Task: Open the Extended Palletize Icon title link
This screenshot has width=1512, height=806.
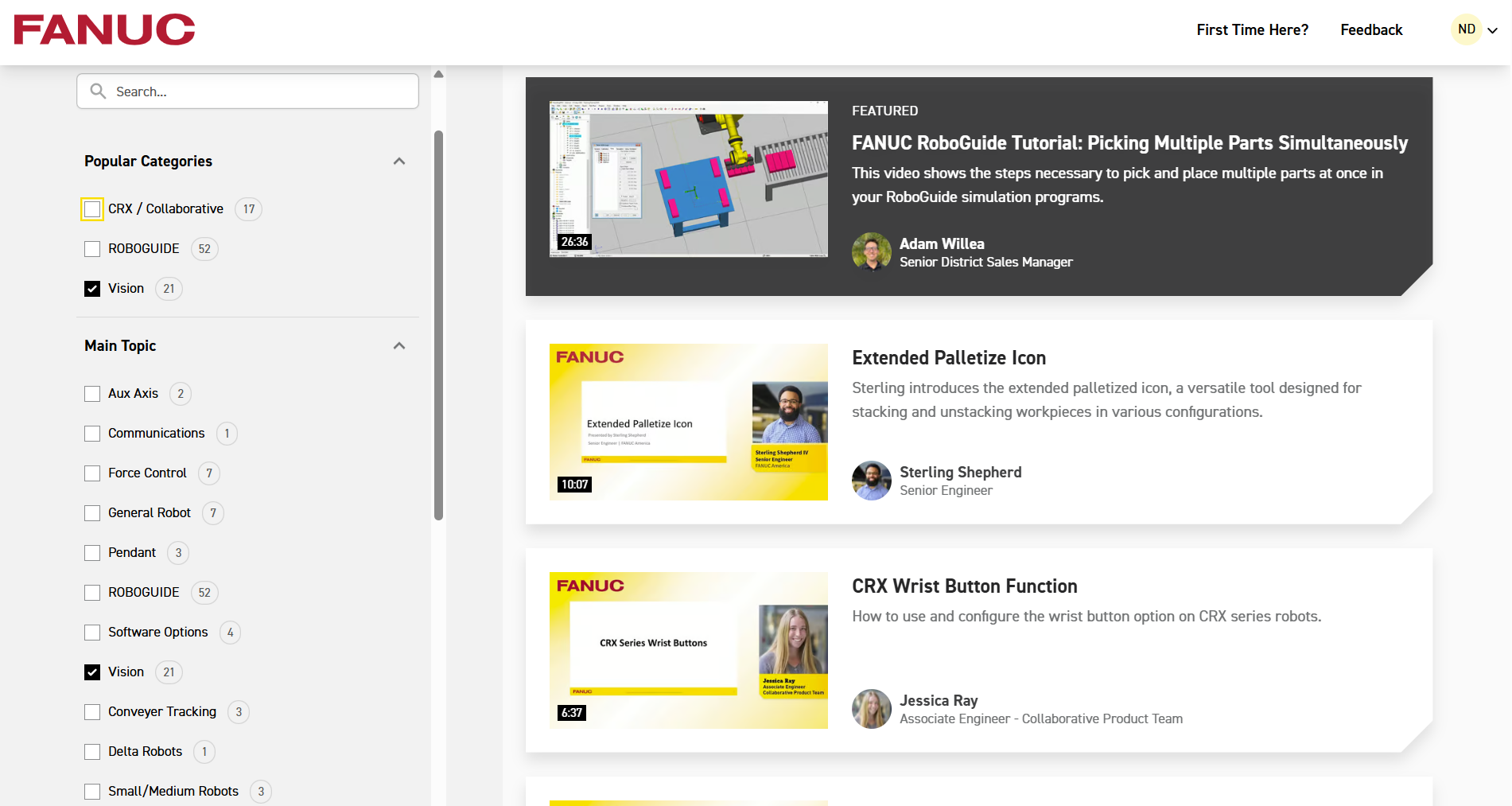Action: (948, 358)
